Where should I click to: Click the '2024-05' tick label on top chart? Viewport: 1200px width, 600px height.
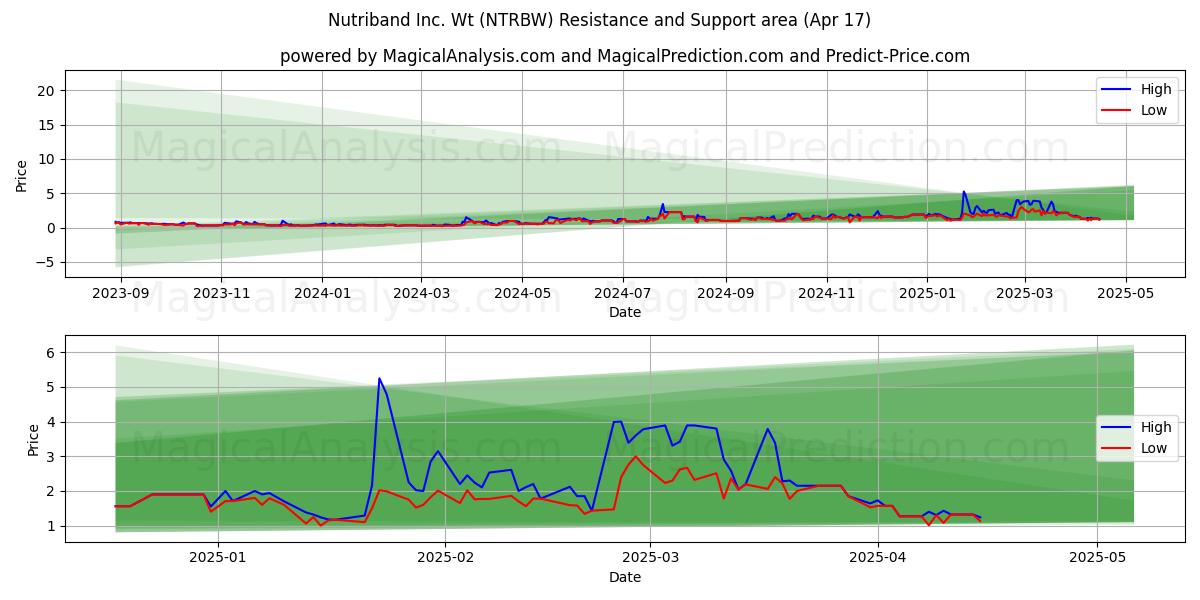click(x=521, y=295)
